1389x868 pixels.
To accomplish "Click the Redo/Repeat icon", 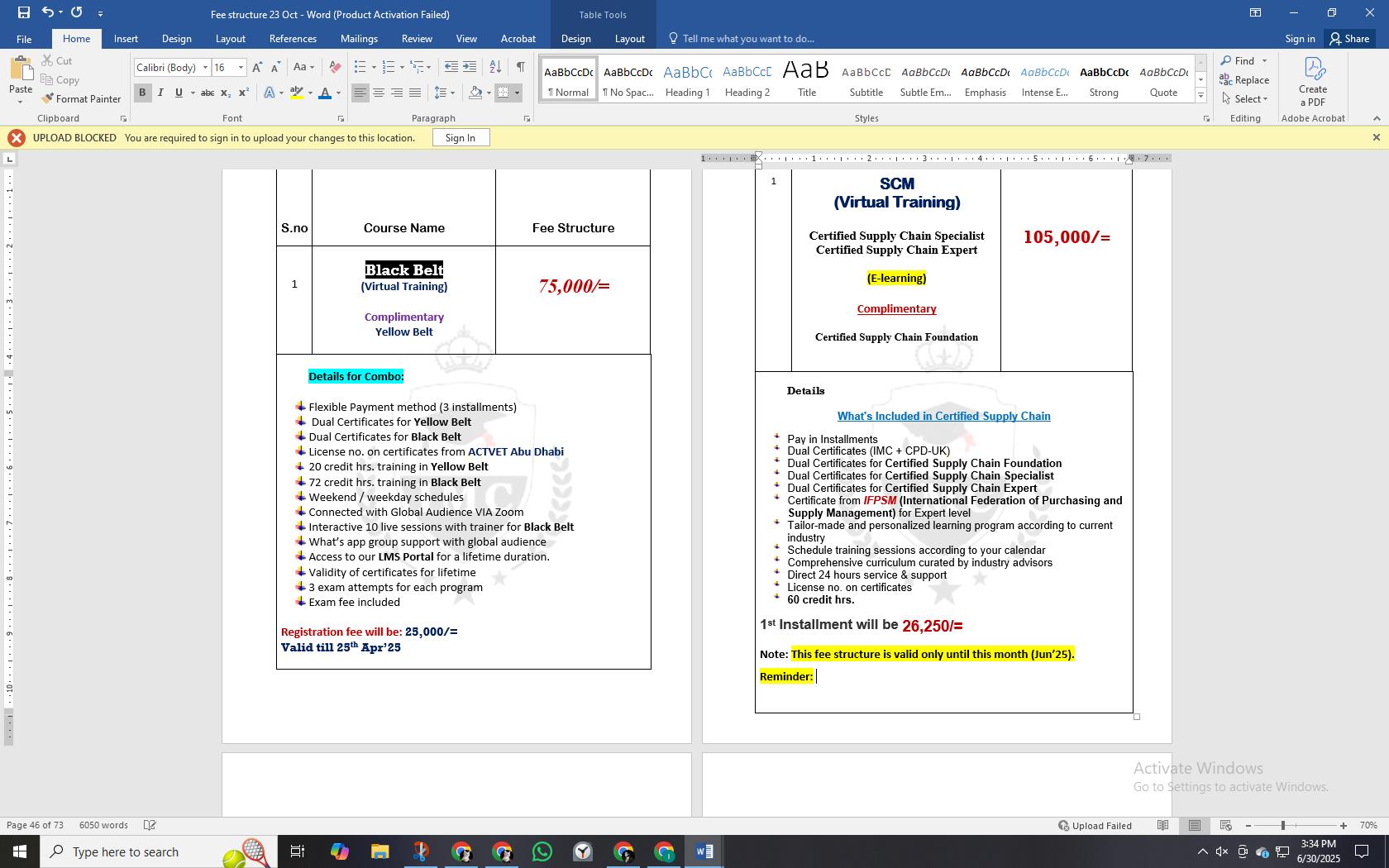I will (x=77, y=12).
